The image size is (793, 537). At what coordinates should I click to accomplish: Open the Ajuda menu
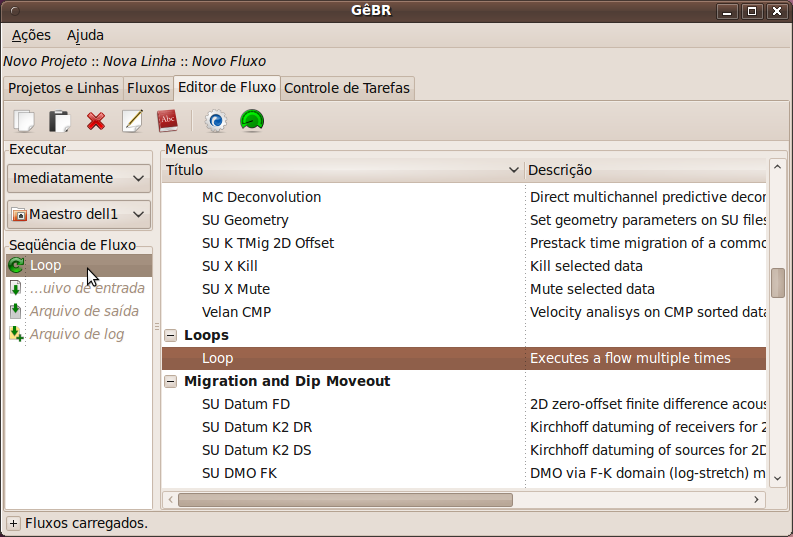[x=85, y=35]
